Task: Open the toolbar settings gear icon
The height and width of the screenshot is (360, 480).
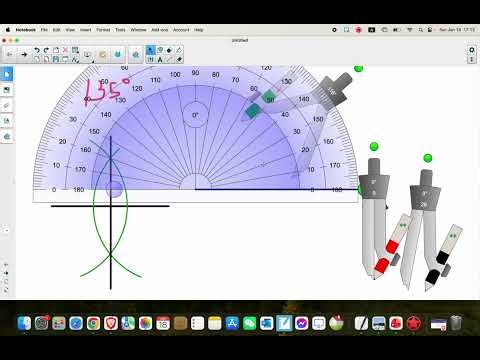Action: (x=472, y=50)
